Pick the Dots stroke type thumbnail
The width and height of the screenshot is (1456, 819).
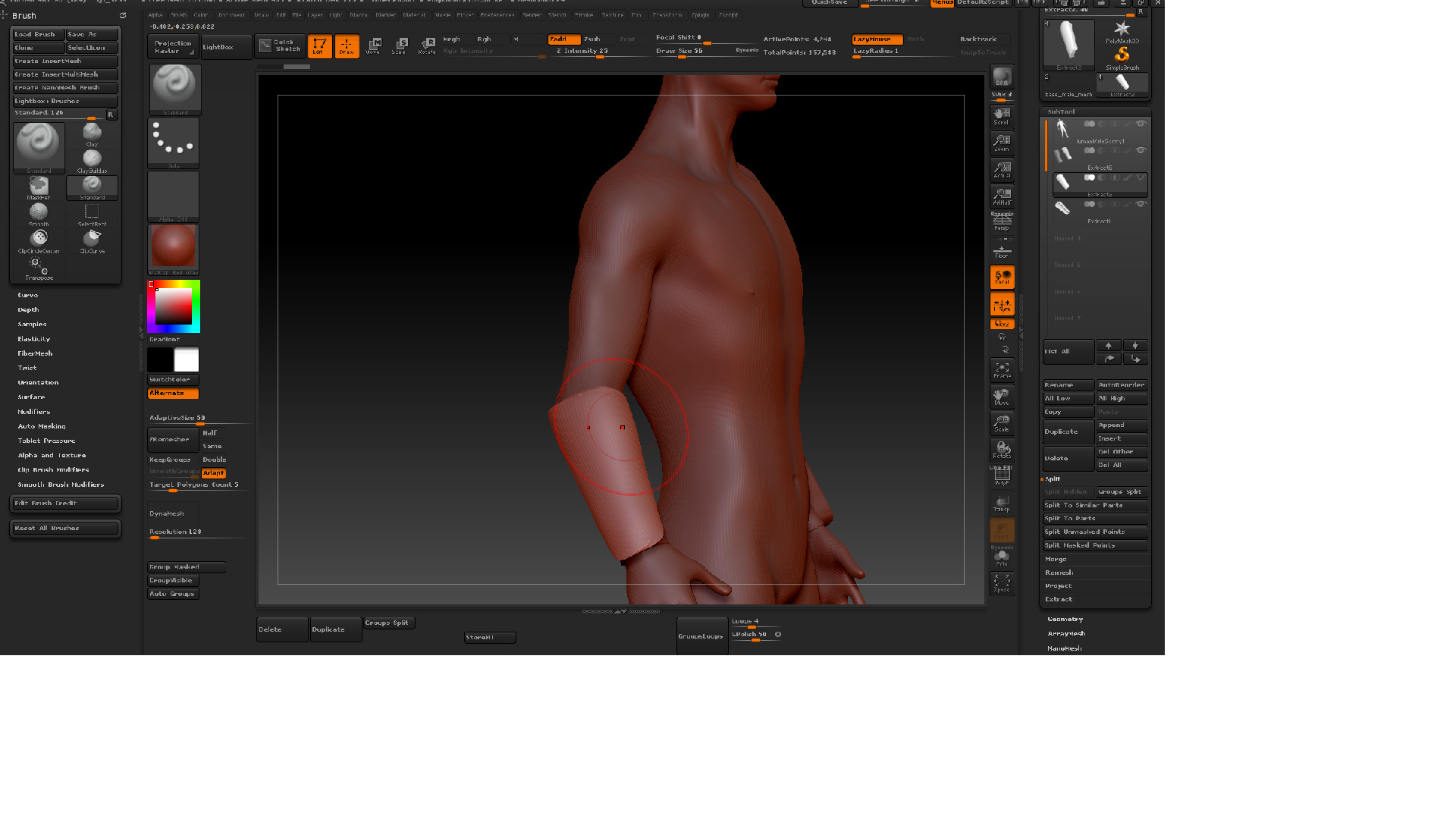pos(174,142)
